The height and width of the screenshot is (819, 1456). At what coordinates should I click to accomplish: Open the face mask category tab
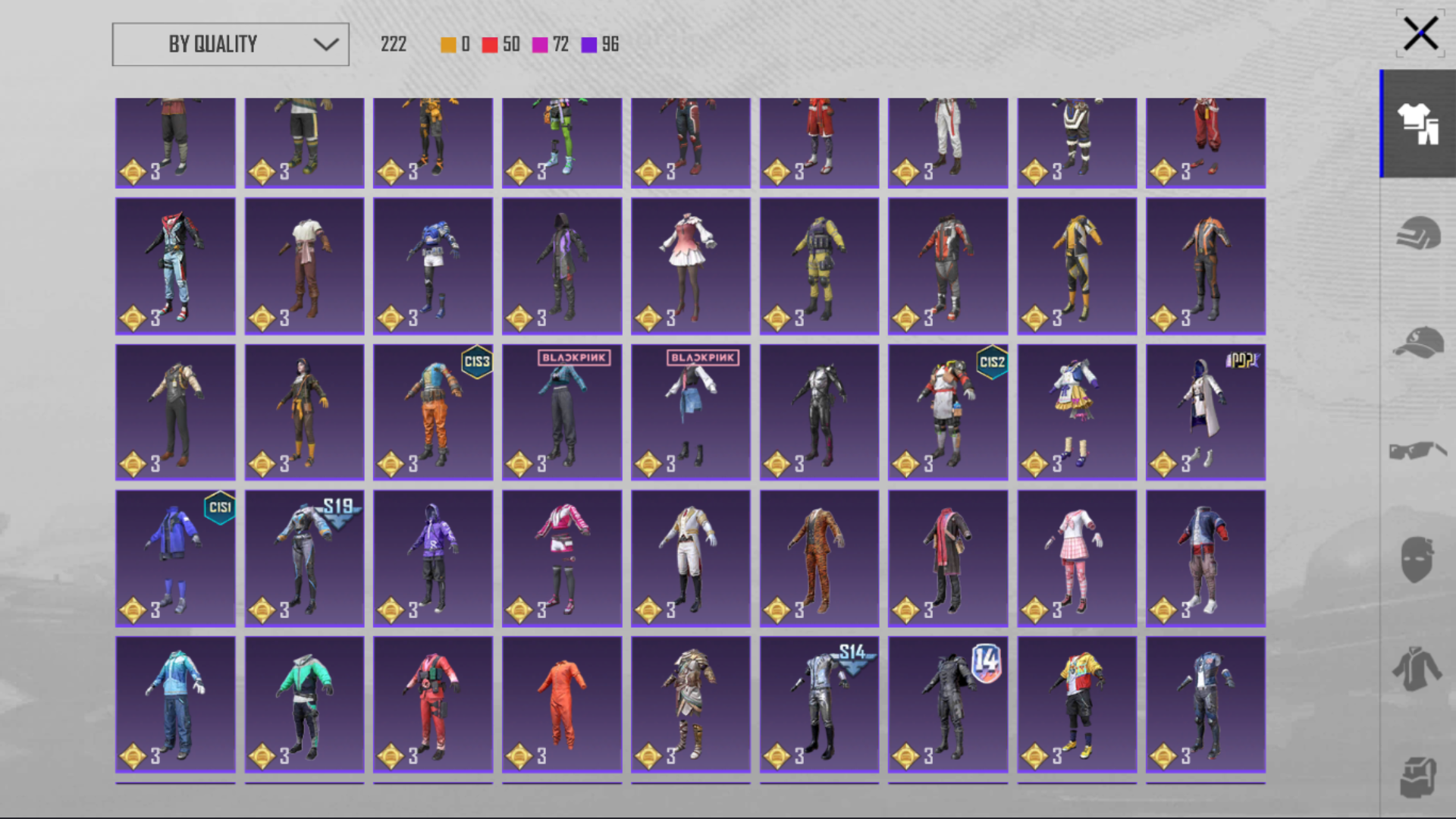(x=1418, y=560)
